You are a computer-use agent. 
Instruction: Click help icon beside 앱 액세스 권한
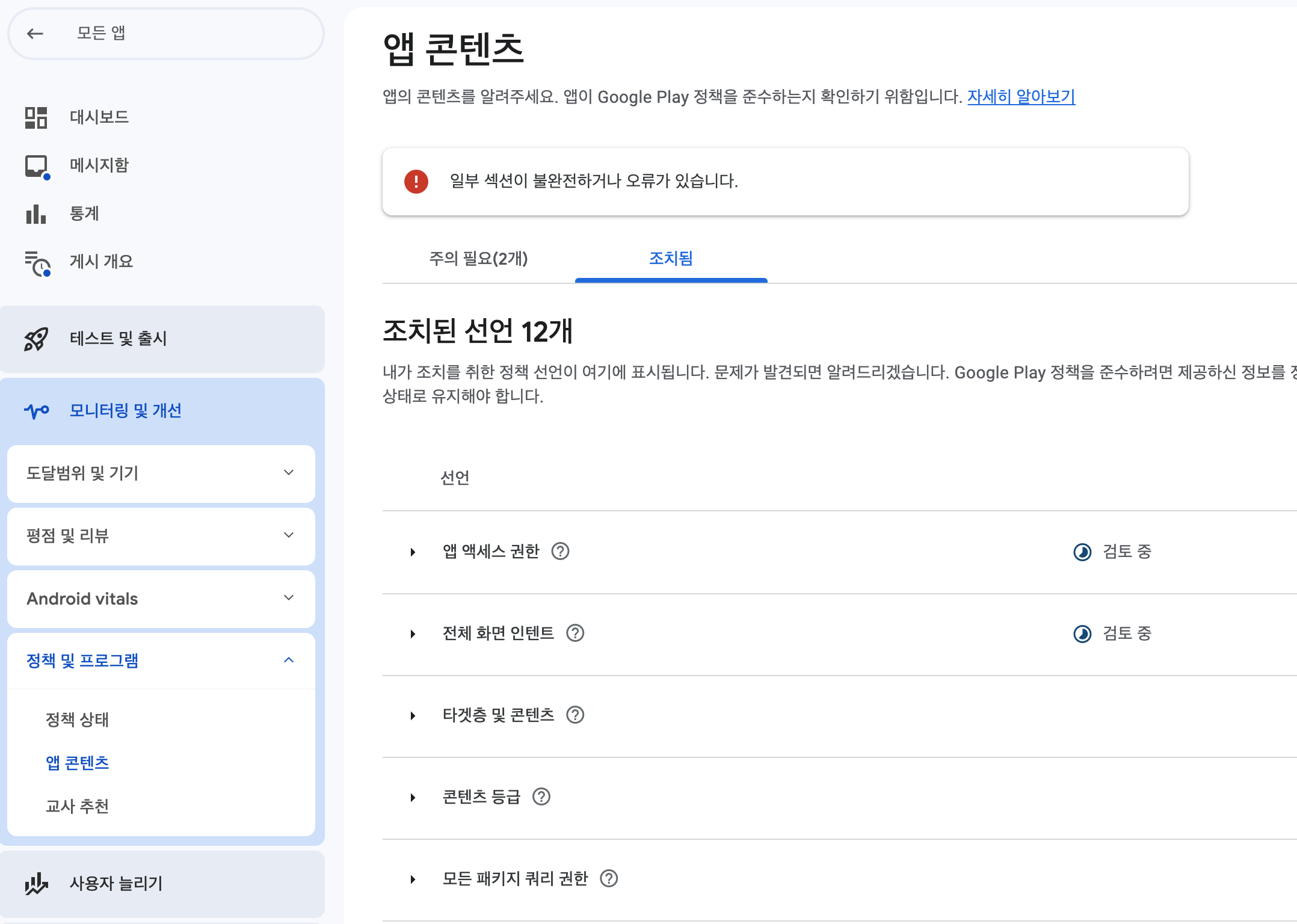pos(560,551)
